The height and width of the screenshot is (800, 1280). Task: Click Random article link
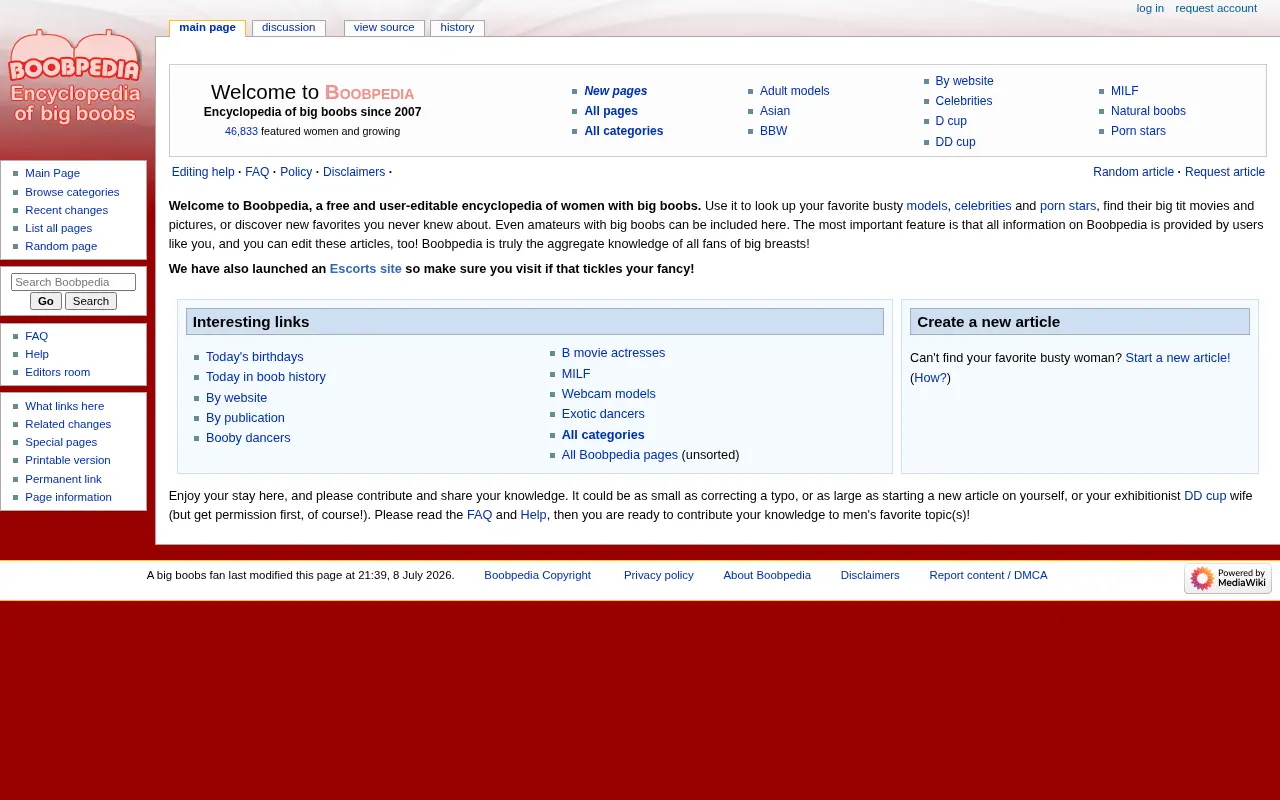tap(1133, 172)
